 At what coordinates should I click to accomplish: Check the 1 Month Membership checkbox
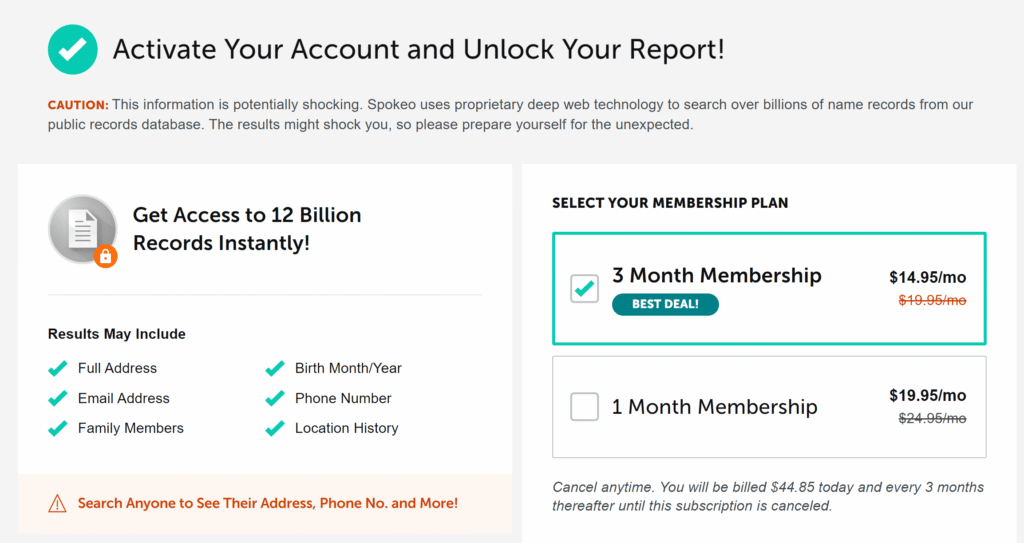[x=584, y=406]
